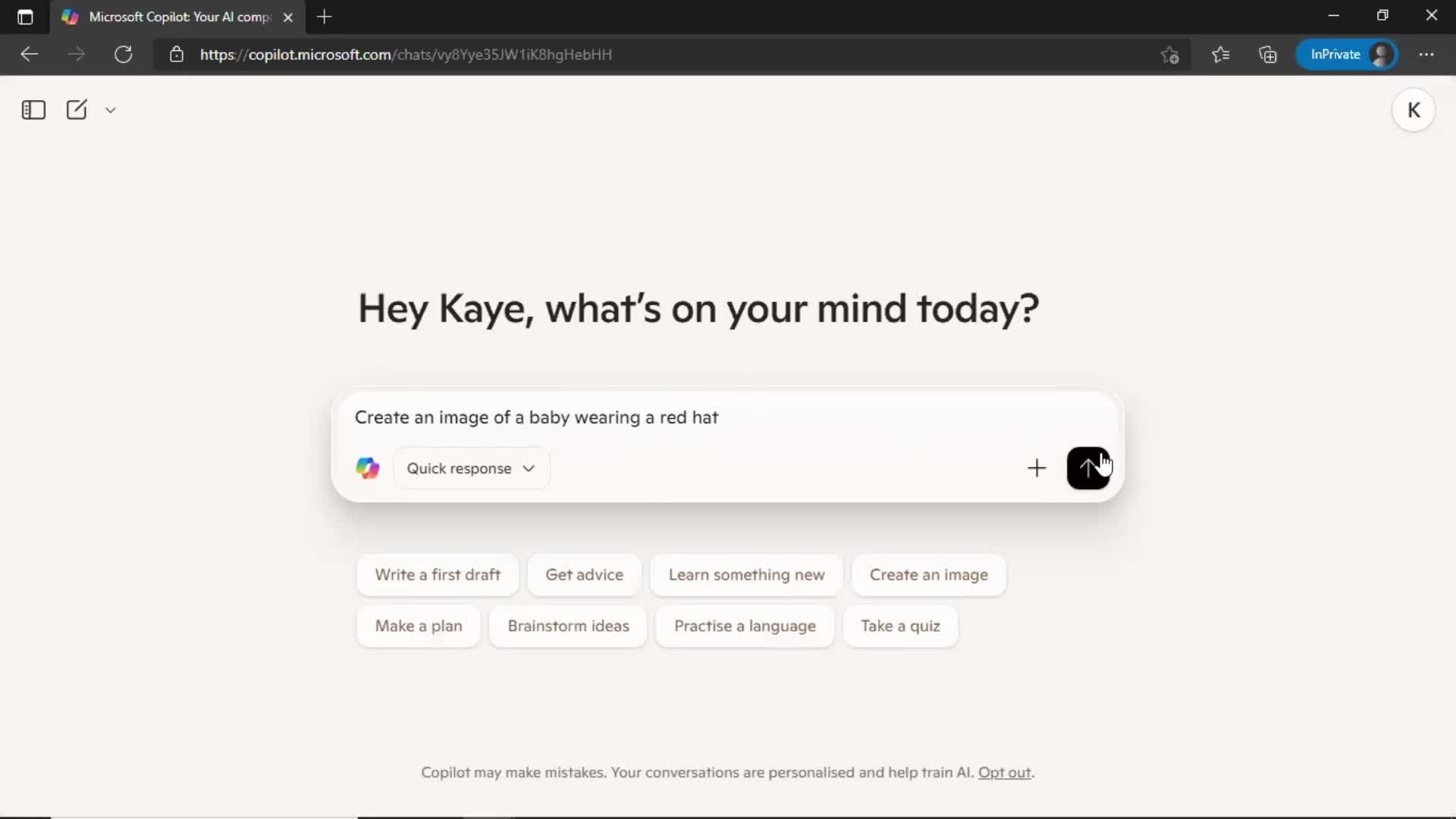This screenshot has width=1456, height=819.
Task: Select the Microsoft Copilot browser tab
Action: 179,17
